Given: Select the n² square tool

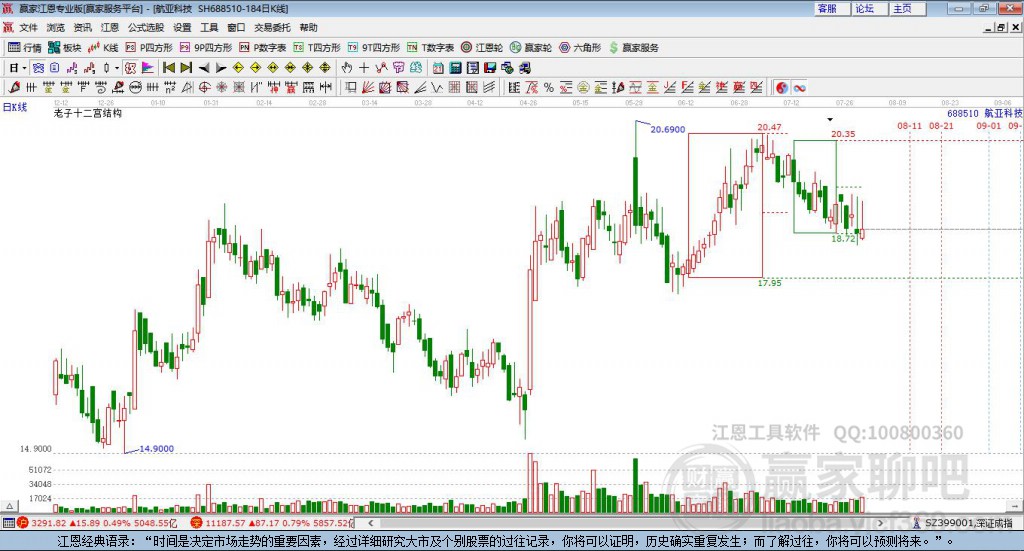Looking at the screenshot, I should (x=170, y=87).
